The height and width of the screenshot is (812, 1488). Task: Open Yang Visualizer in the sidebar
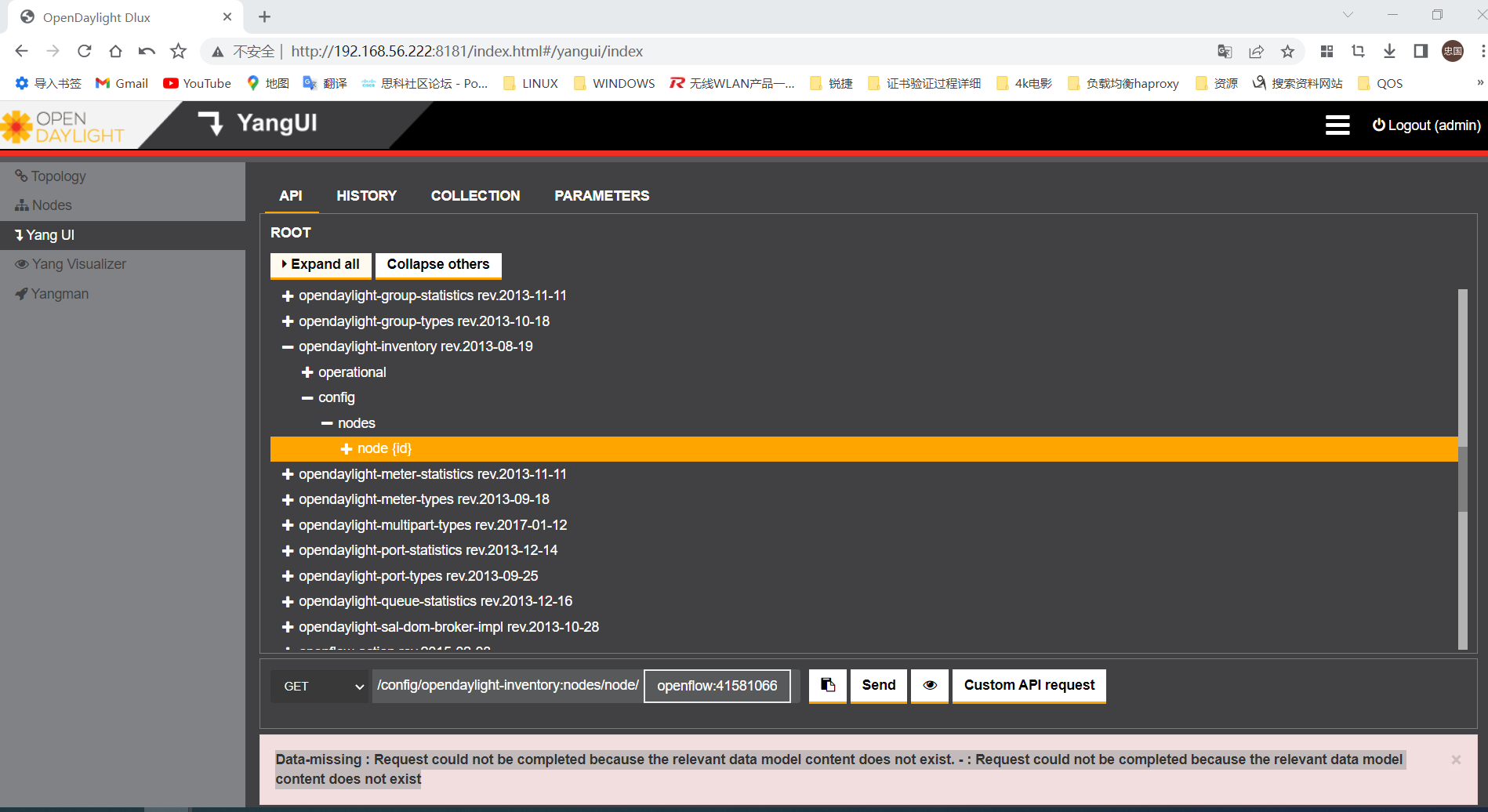71,264
